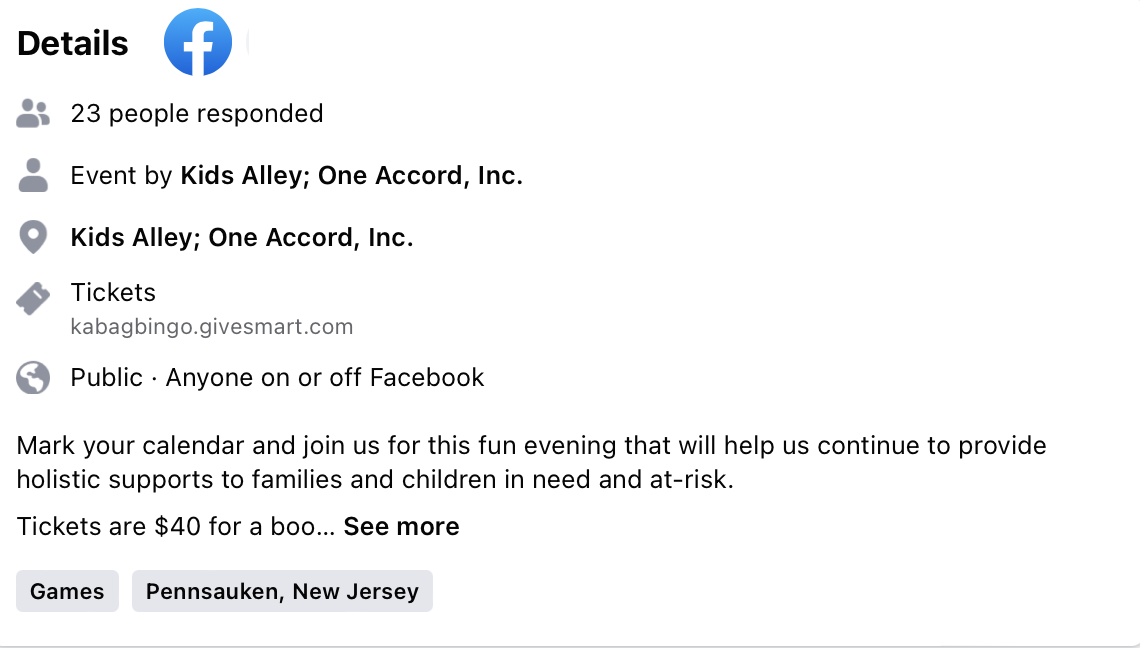Click the location pin icon

click(33, 237)
